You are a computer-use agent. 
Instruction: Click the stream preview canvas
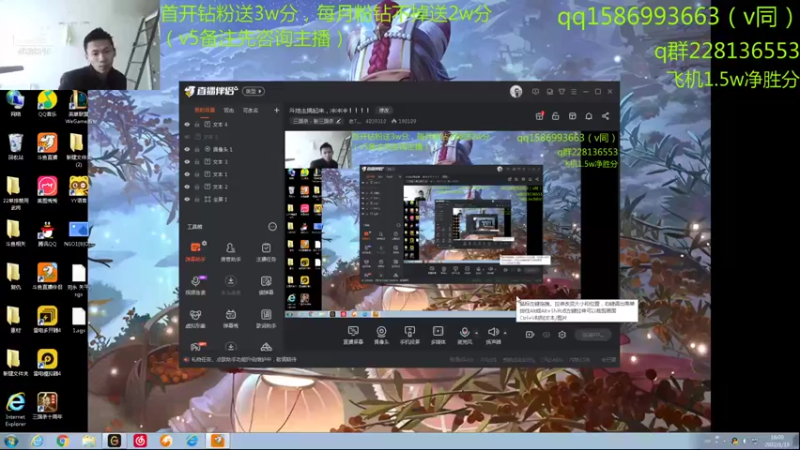pyautogui.click(x=452, y=224)
